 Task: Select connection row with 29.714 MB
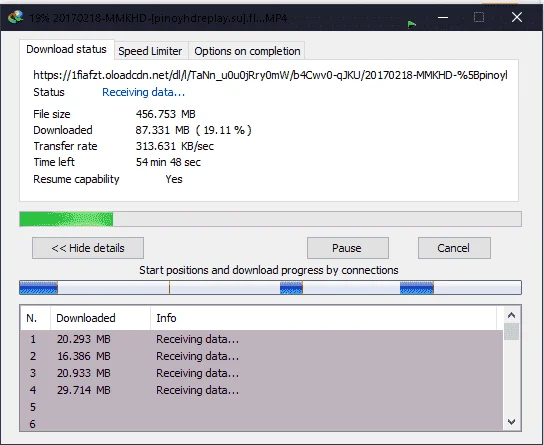pos(261,390)
